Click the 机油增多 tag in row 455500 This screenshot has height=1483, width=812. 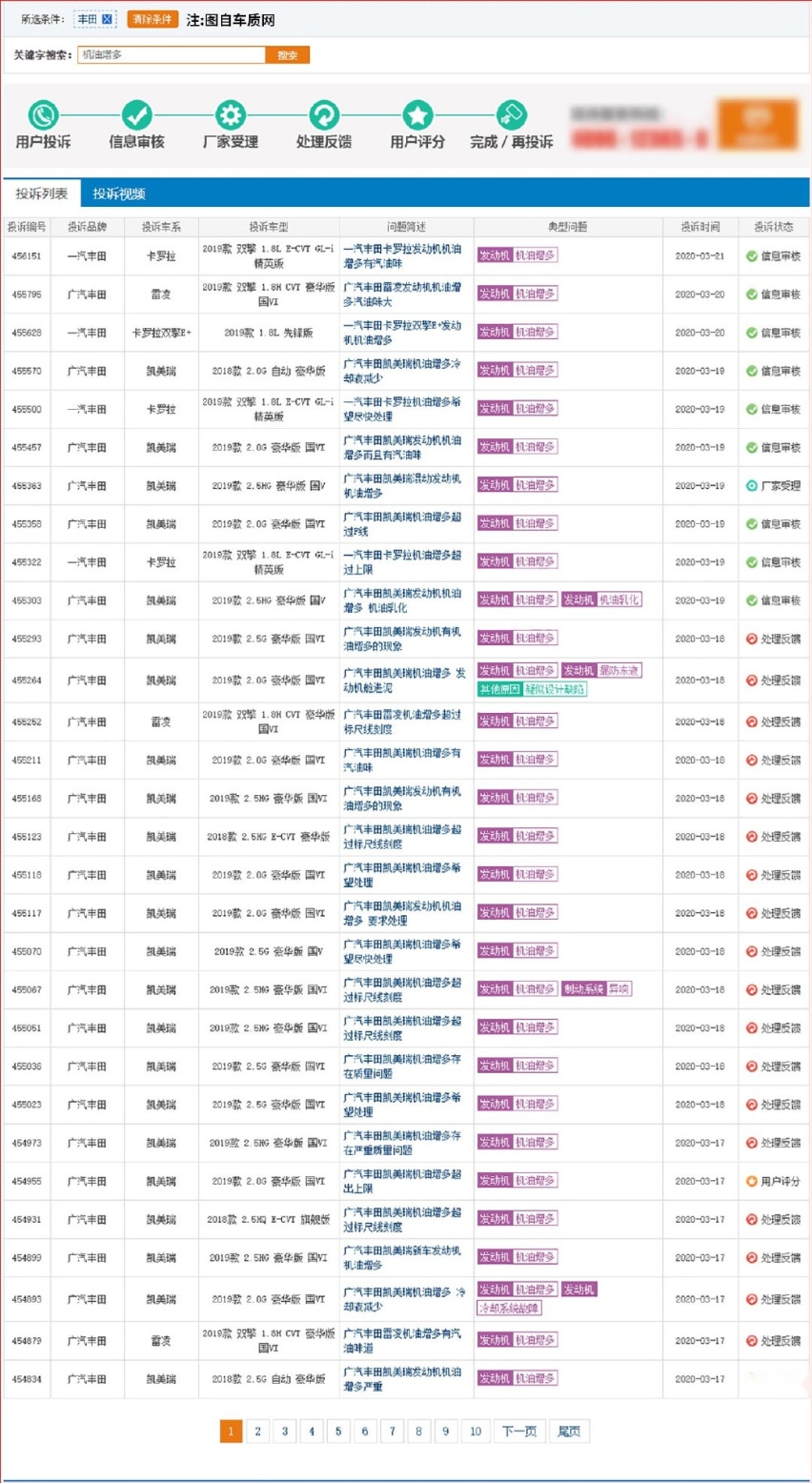[536, 408]
